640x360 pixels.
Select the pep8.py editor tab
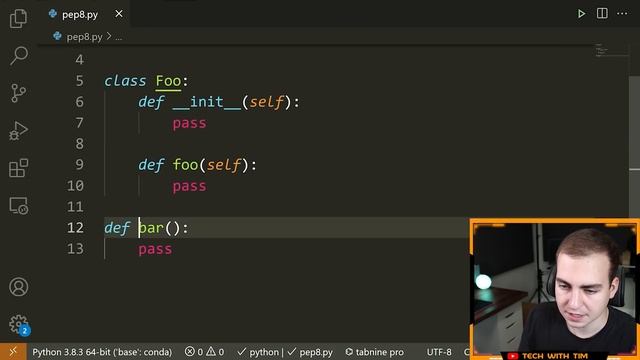85,14
